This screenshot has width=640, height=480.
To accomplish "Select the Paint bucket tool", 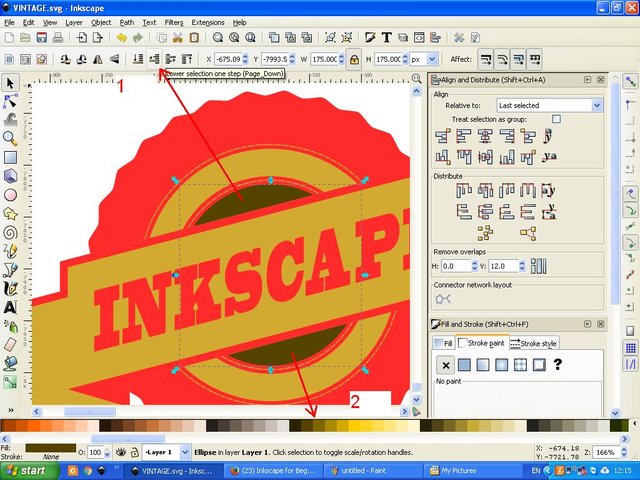I will point(10,363).
